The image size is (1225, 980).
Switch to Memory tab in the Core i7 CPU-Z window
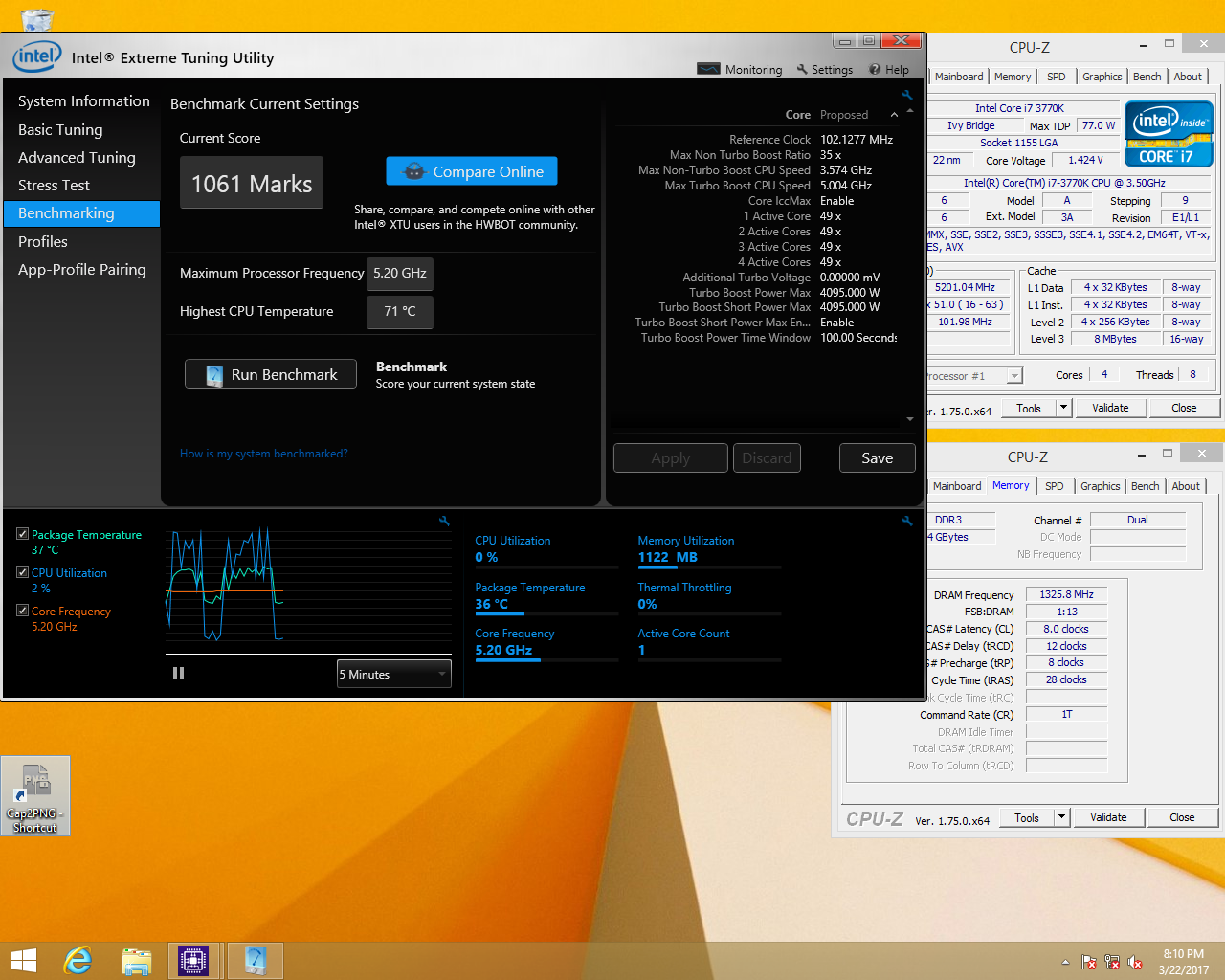[1013, 77]
